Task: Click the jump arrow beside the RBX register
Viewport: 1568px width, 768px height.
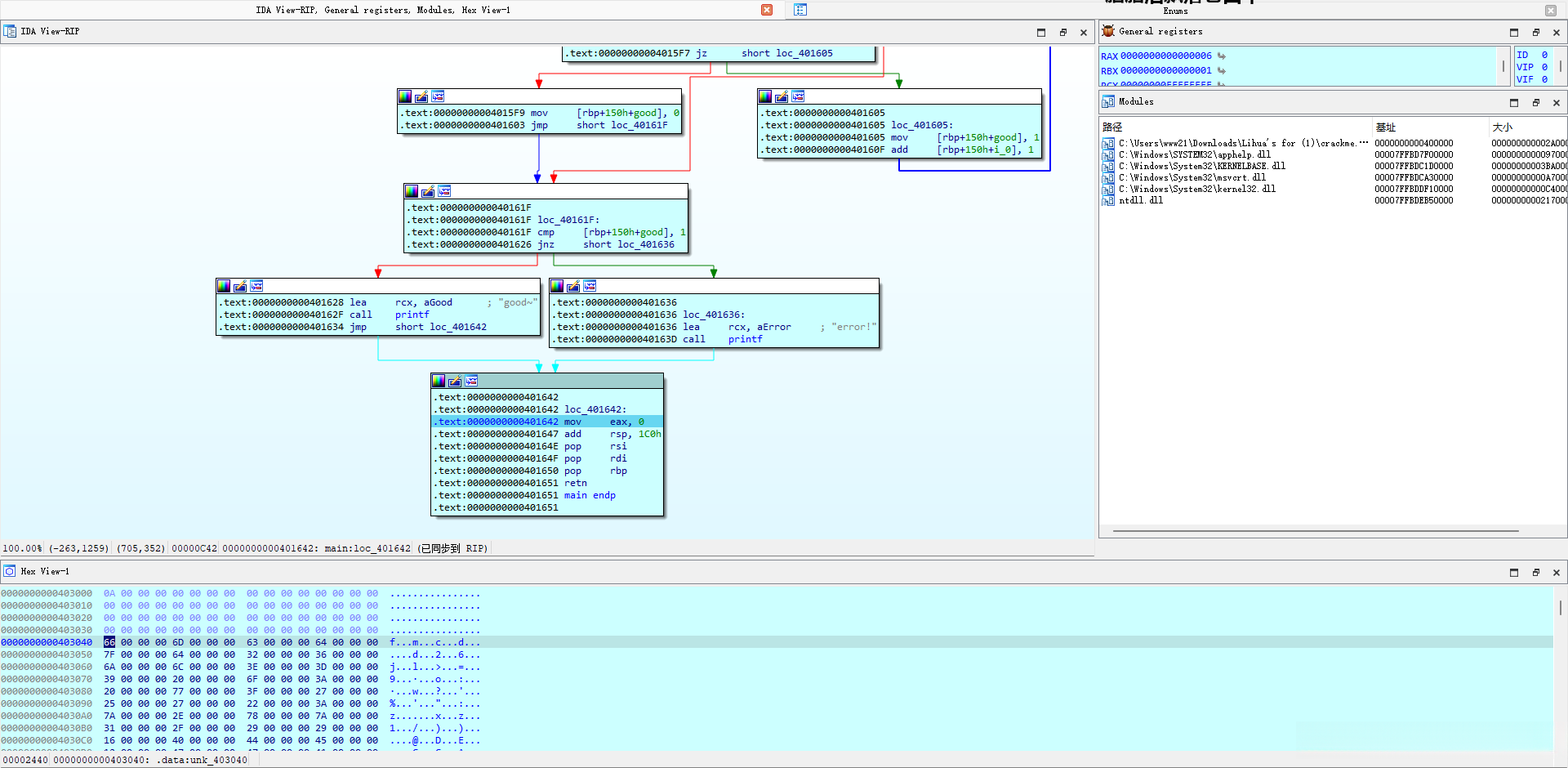Action: [1222, 71]
